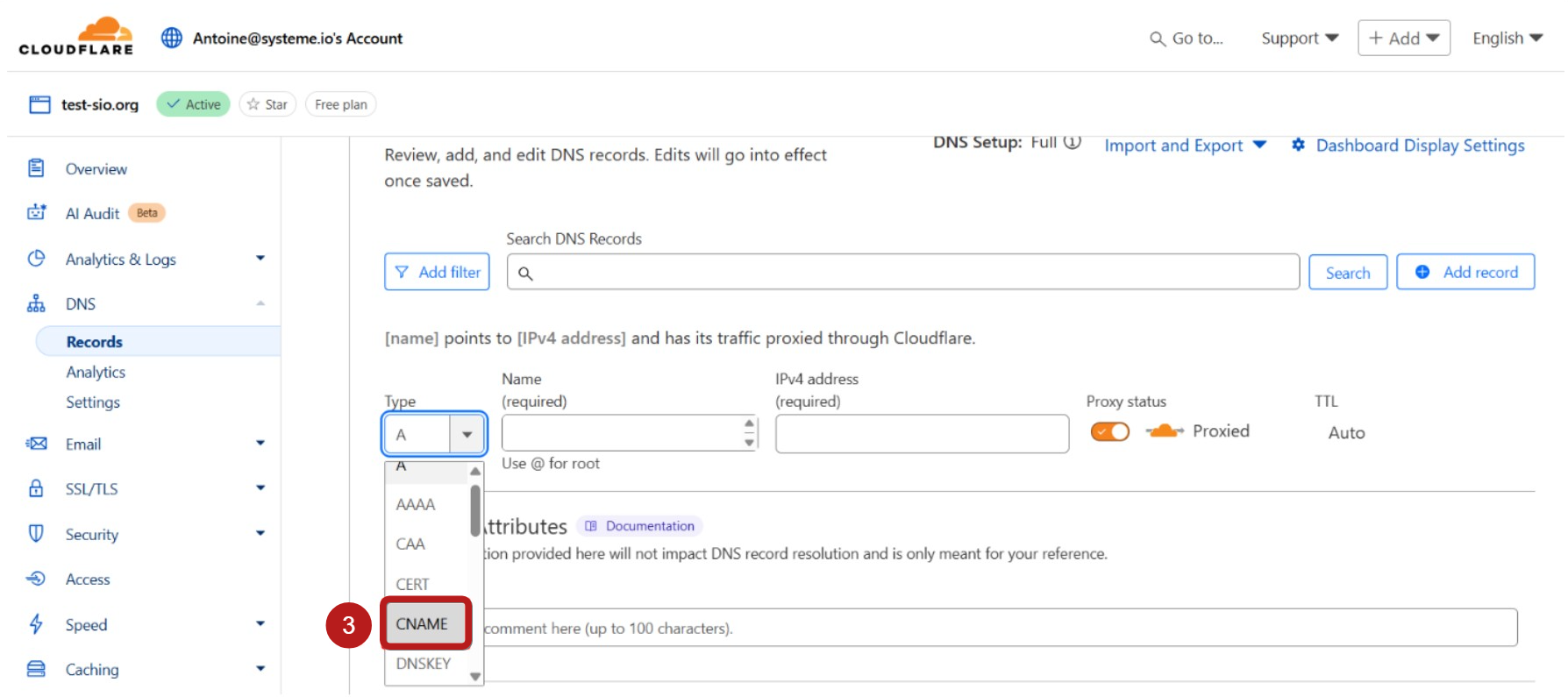
Task: Focus the Search DNS Records field
Action: (903, 272)
